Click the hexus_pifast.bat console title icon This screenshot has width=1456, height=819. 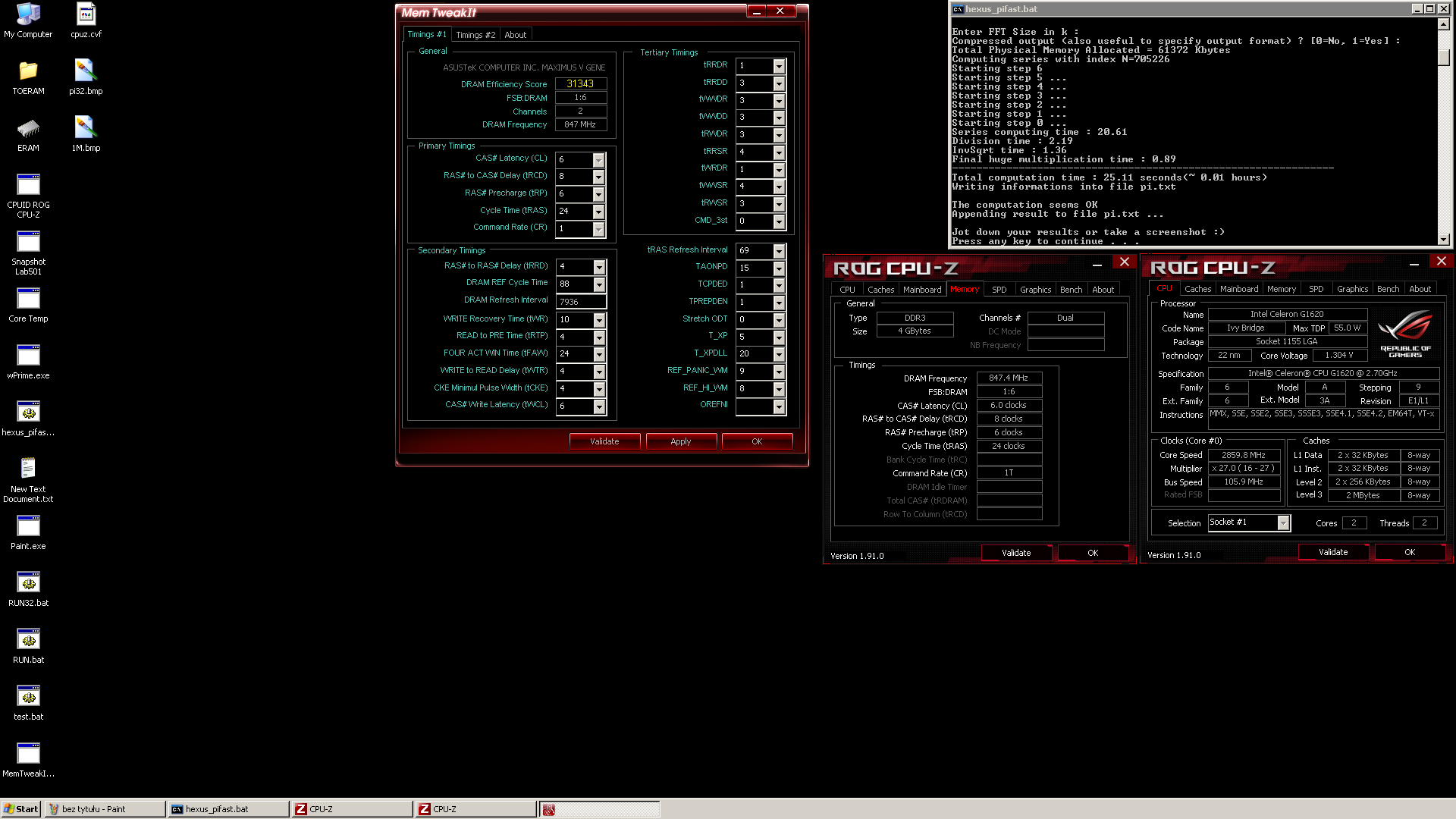[x=958, y=9]
